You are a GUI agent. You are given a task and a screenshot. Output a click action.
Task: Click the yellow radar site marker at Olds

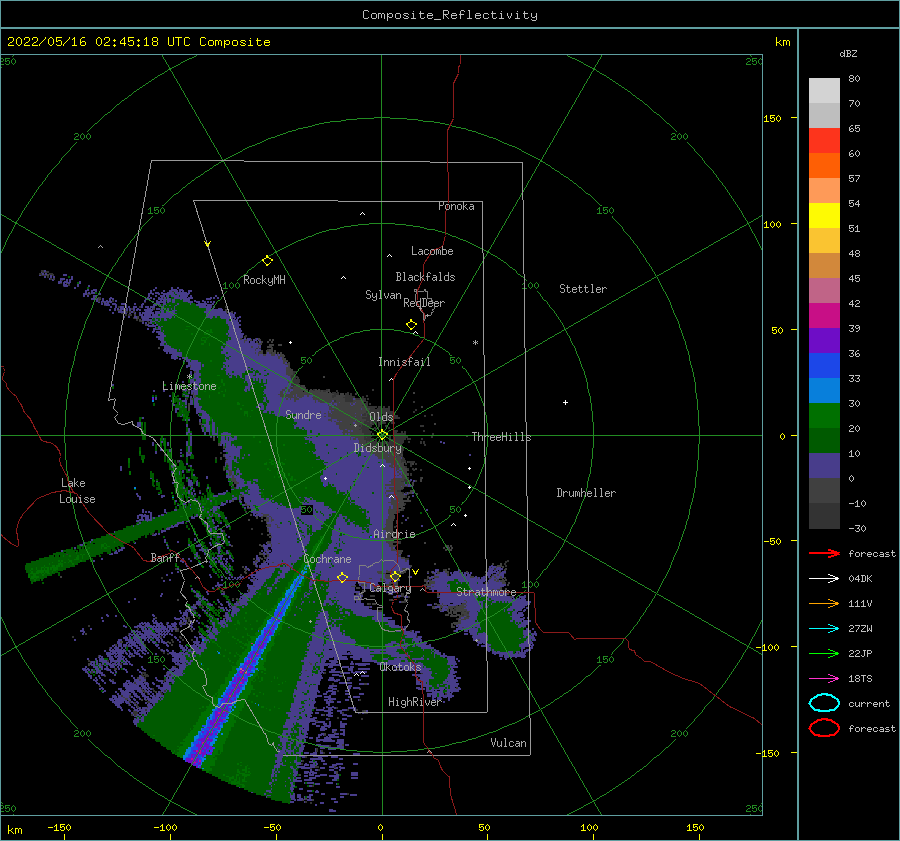click(x=382, y=435)
